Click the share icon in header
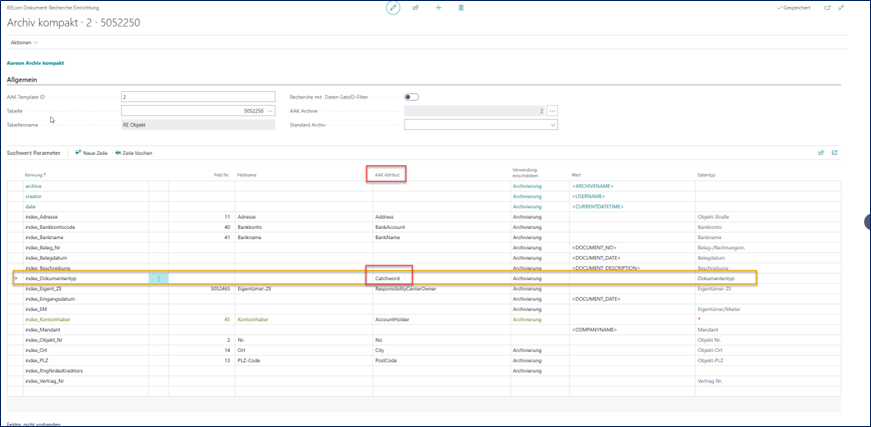The image size is (871, 427). tap(416, 7)
